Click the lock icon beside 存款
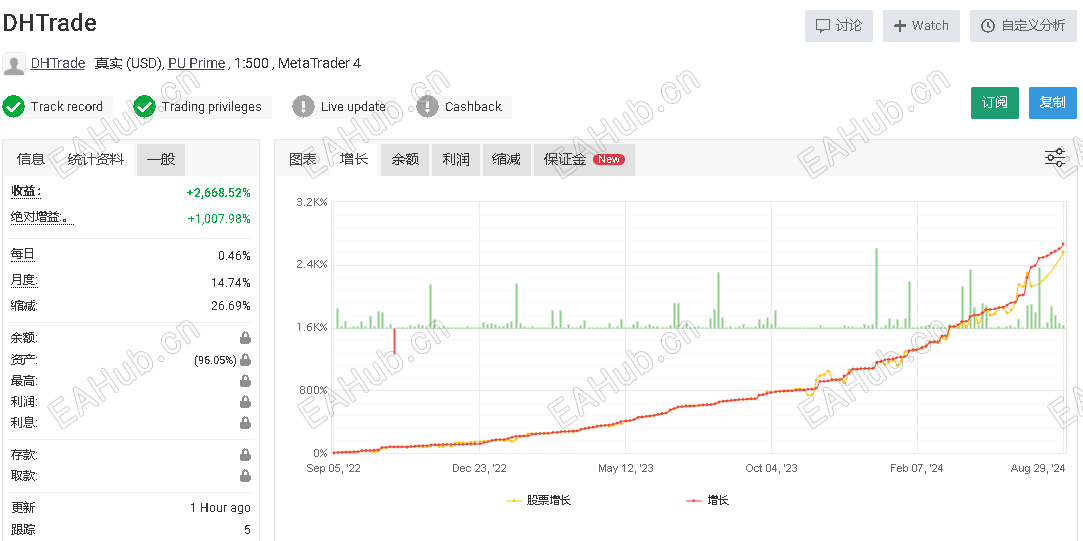Screen dimensions: 1083x541 (x=245, y=455)
